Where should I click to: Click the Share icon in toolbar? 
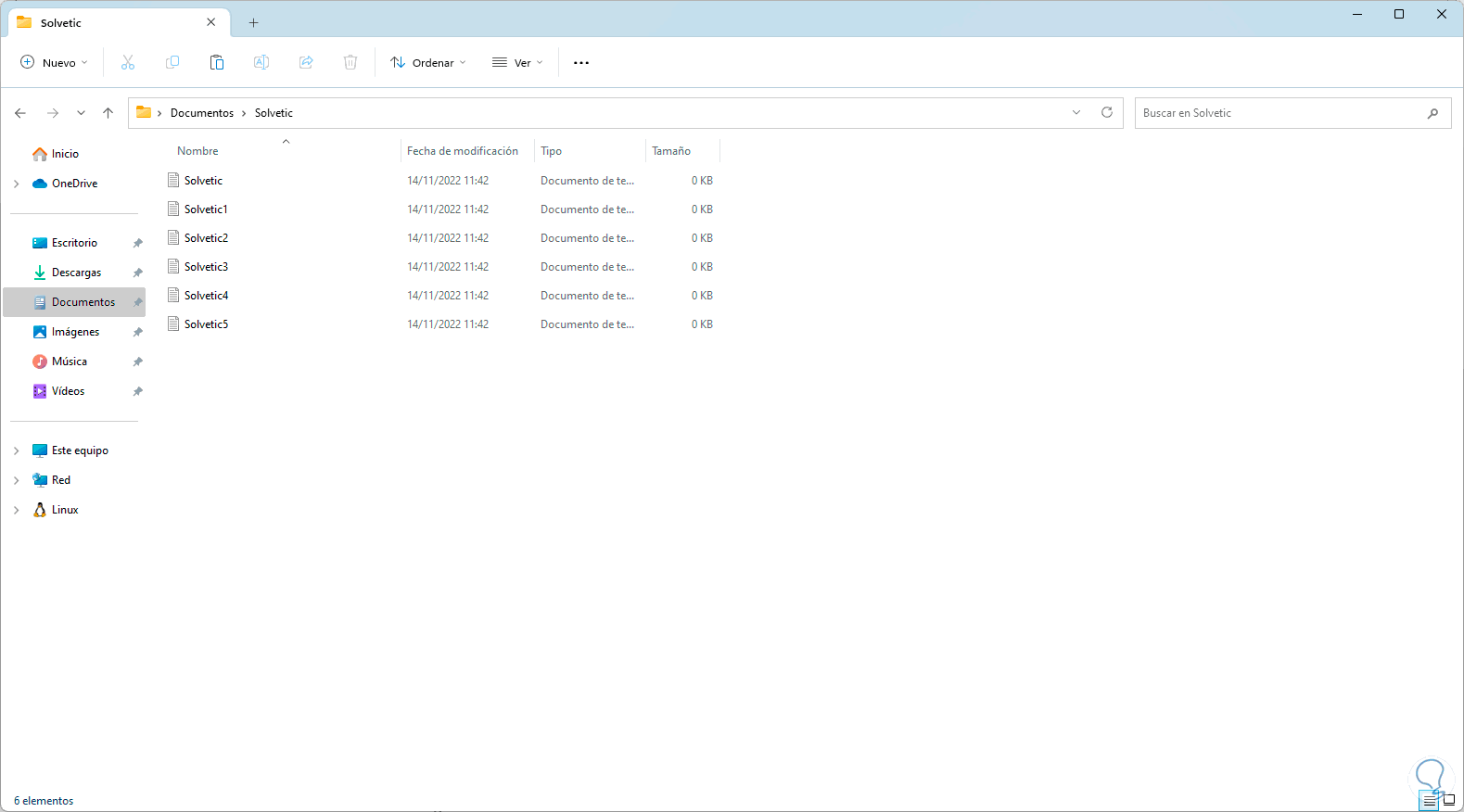pyautogui.click(x=306, y=62)
